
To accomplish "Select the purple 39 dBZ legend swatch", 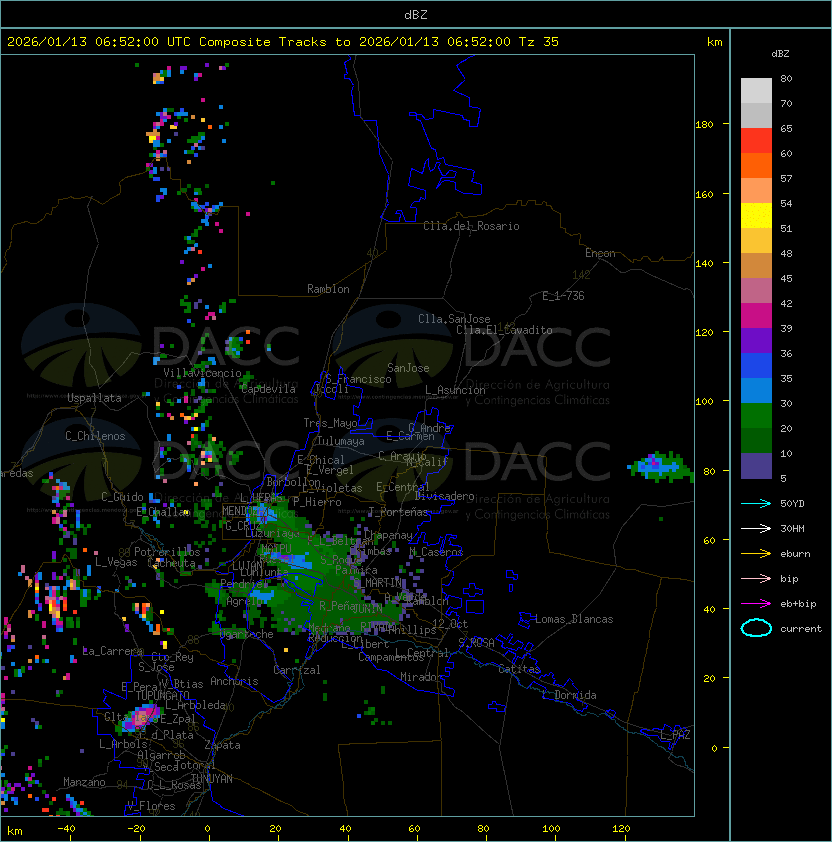I will [x=756, y=340].
